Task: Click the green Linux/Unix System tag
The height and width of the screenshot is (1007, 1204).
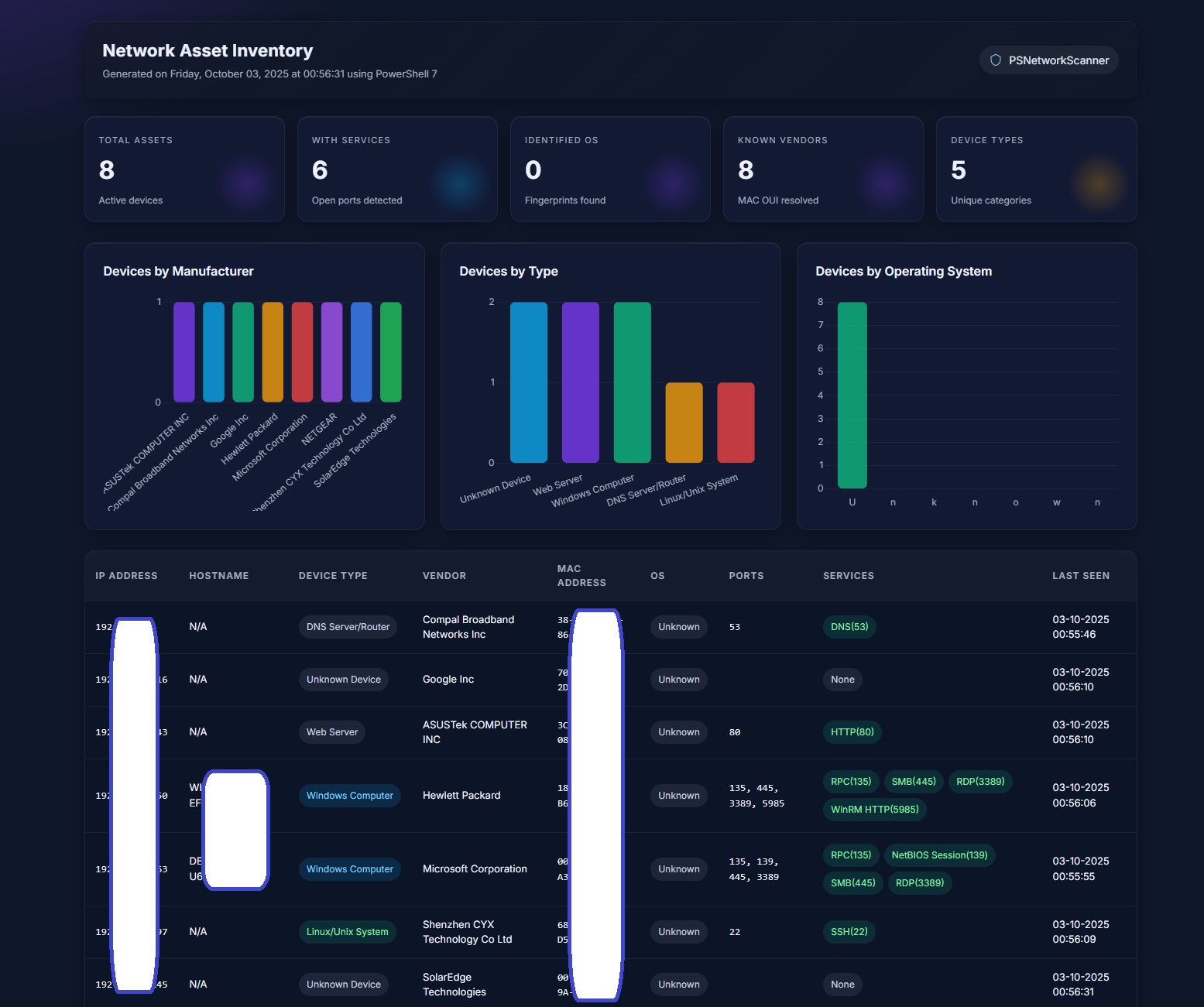Action: pos(347,932)
